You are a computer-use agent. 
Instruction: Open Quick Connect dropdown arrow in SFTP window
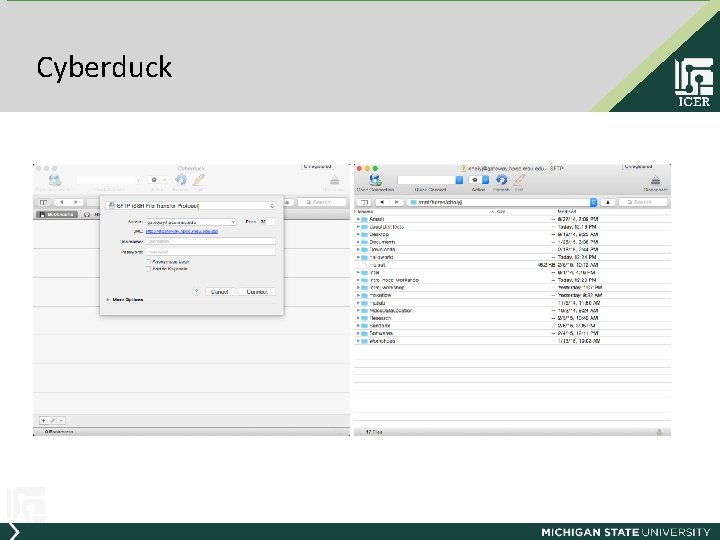[459, 180]
